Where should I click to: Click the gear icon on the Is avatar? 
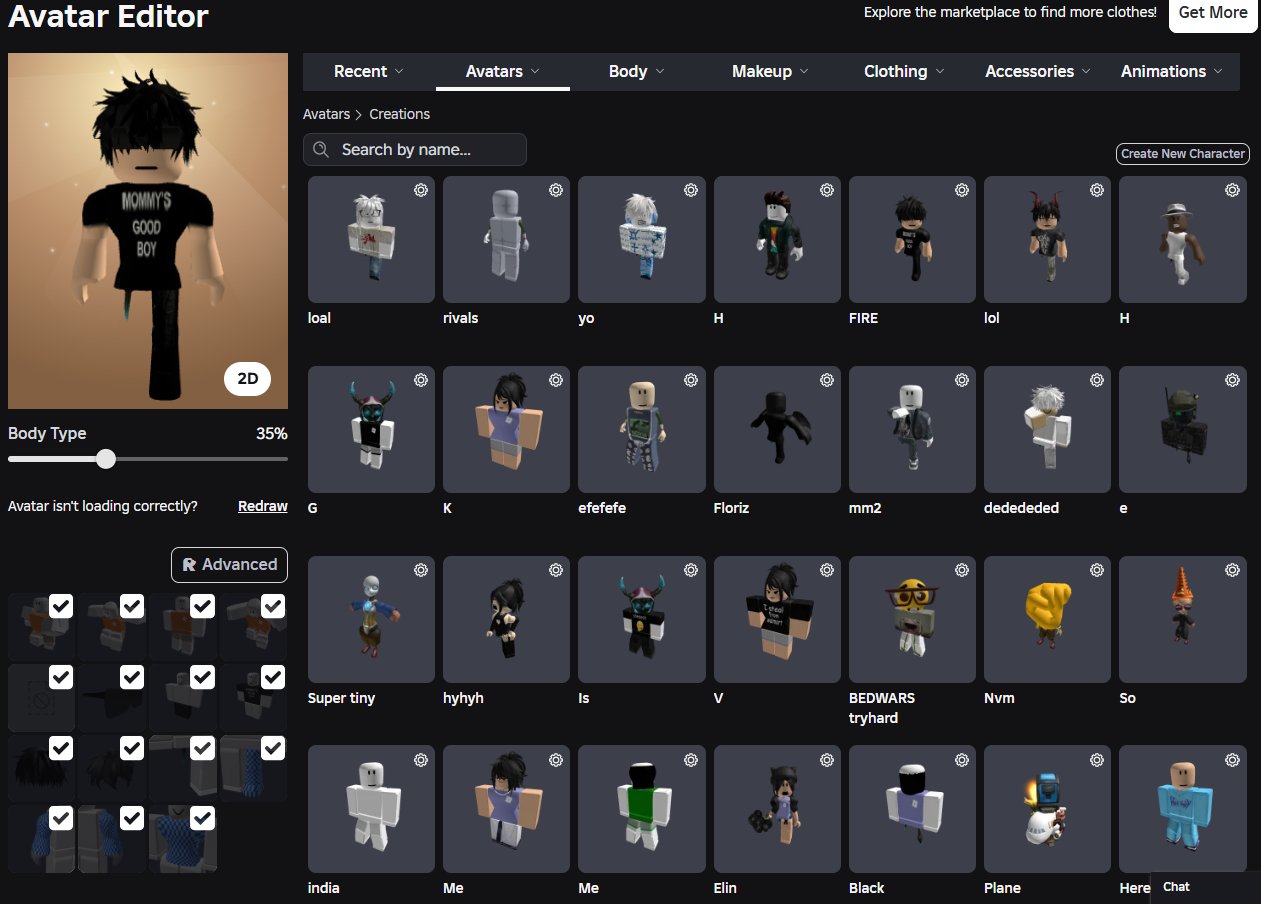[691, 570]
